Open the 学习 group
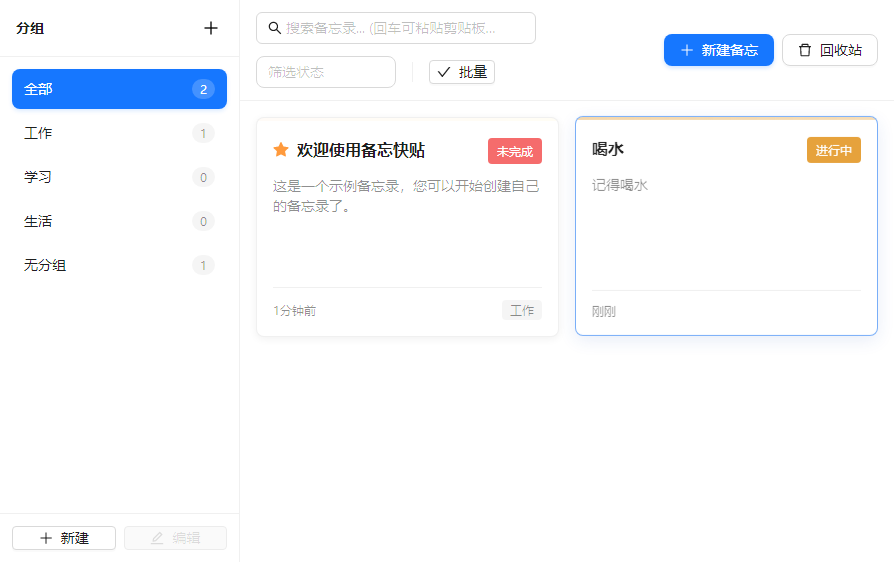This screenshot has height=562, width=894. point(119,177)
